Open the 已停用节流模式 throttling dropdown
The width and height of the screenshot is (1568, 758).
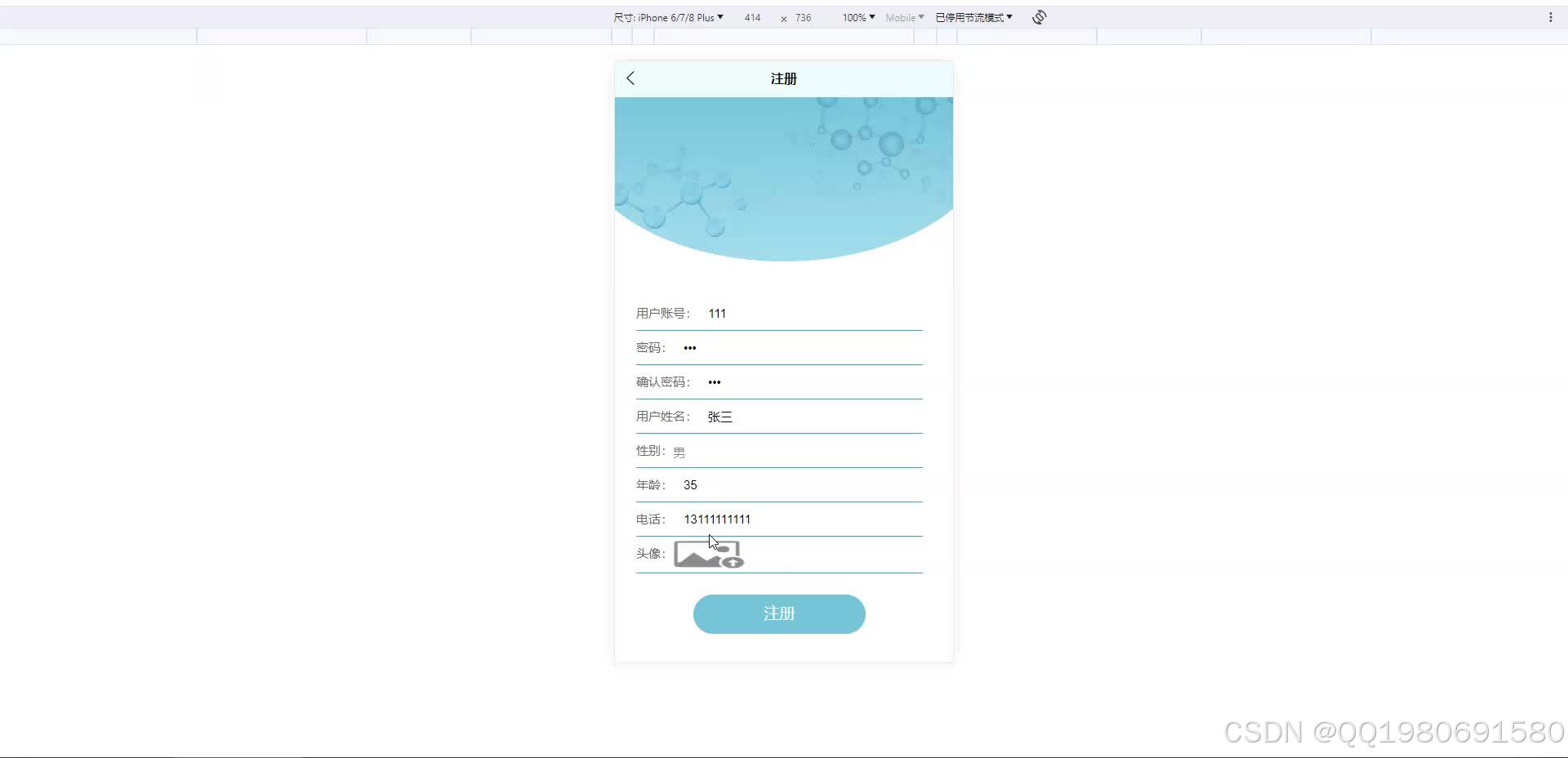(x=973, y=16)
